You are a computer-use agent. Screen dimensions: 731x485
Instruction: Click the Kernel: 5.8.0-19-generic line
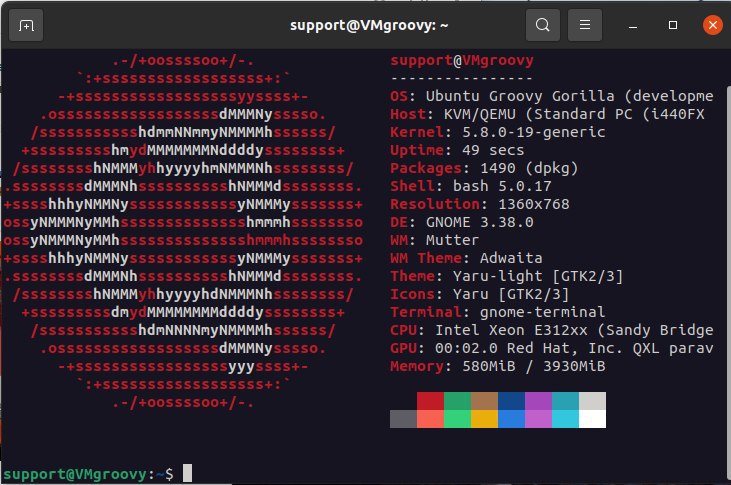(497, 132)
